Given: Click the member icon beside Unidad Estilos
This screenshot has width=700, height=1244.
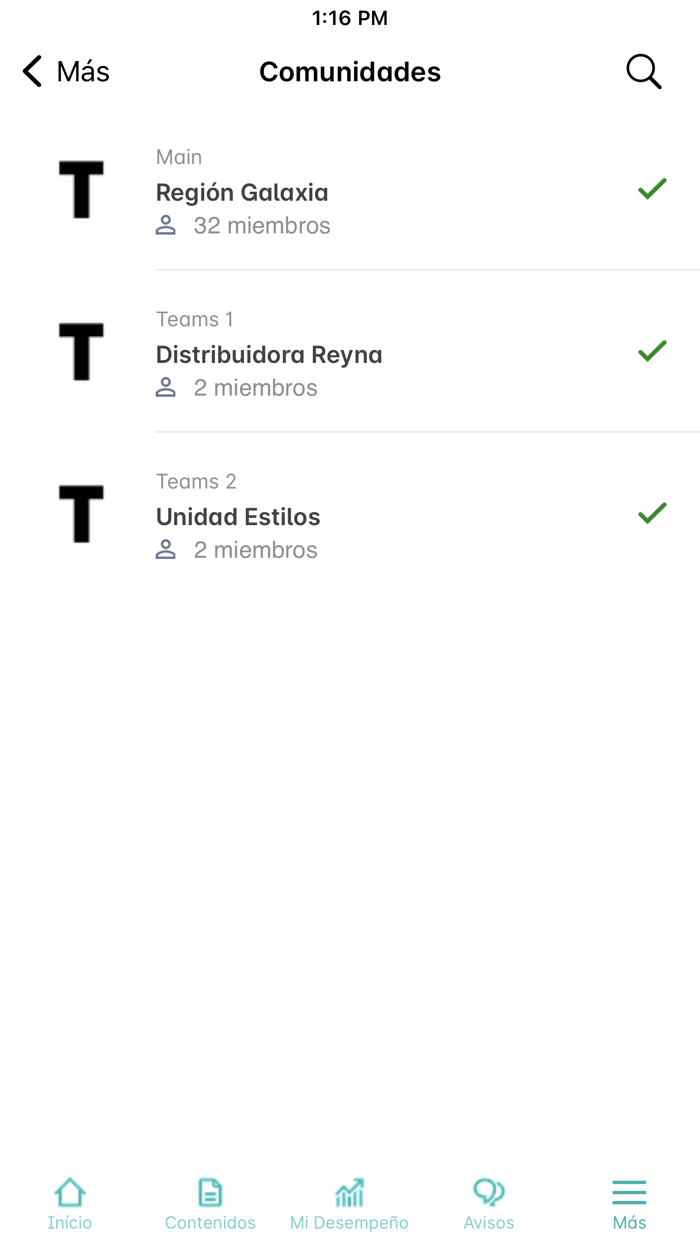Looking at the screenshot, I should coord(165,549).
